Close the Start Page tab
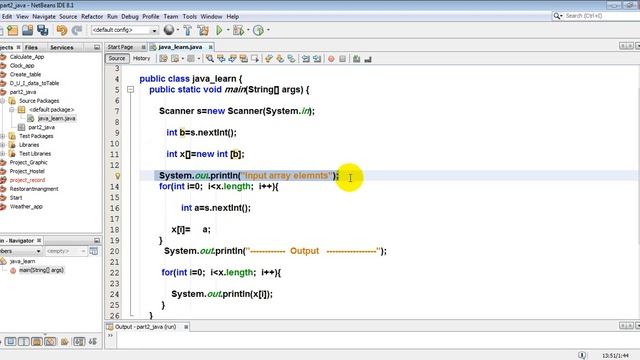 pyautogui.click(x=143, y=47)
